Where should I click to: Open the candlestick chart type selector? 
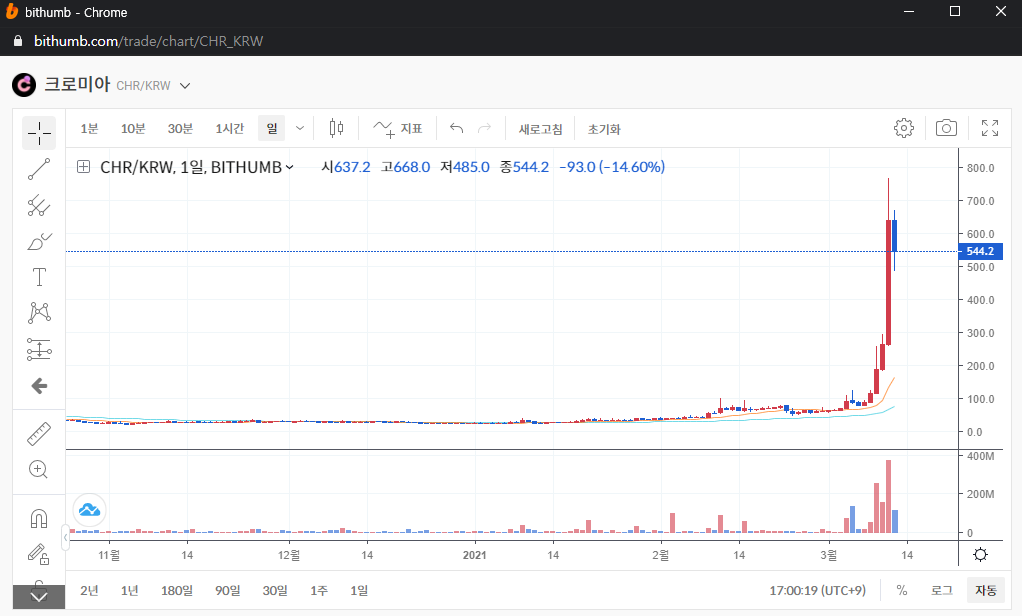pyautogui.click(x=336, y=128)
